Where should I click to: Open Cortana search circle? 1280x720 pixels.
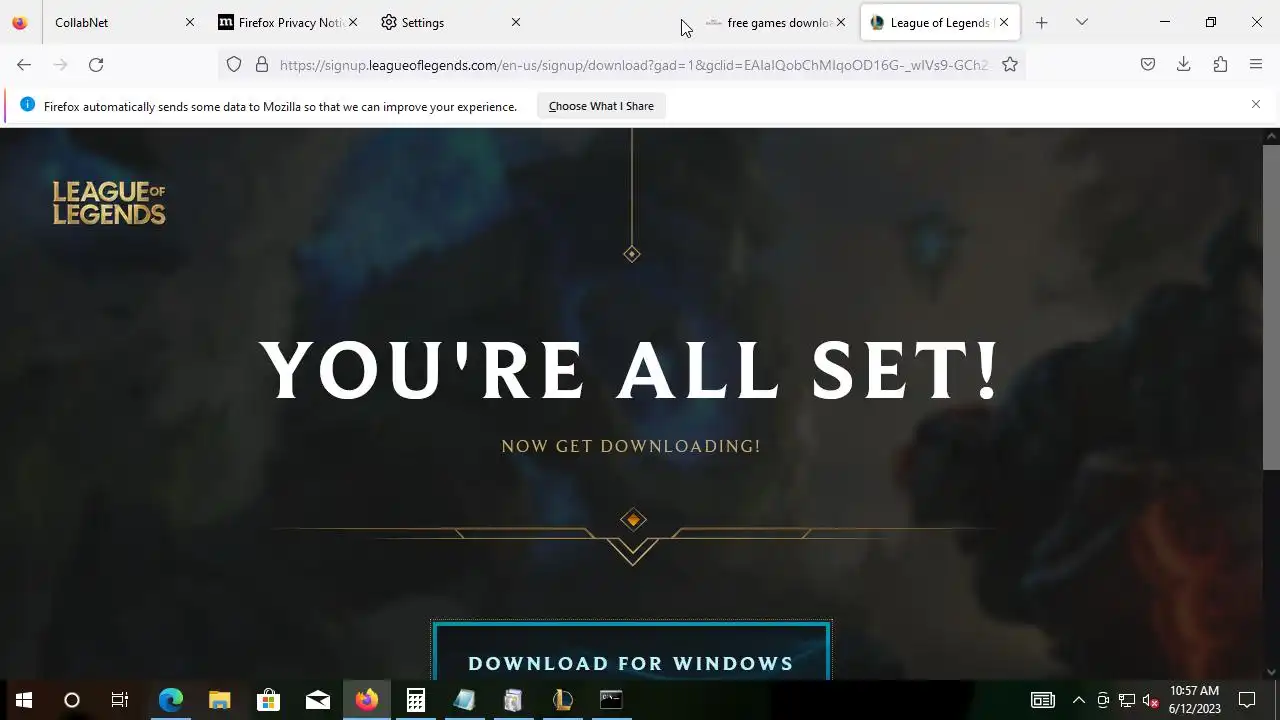pos(72,700)
